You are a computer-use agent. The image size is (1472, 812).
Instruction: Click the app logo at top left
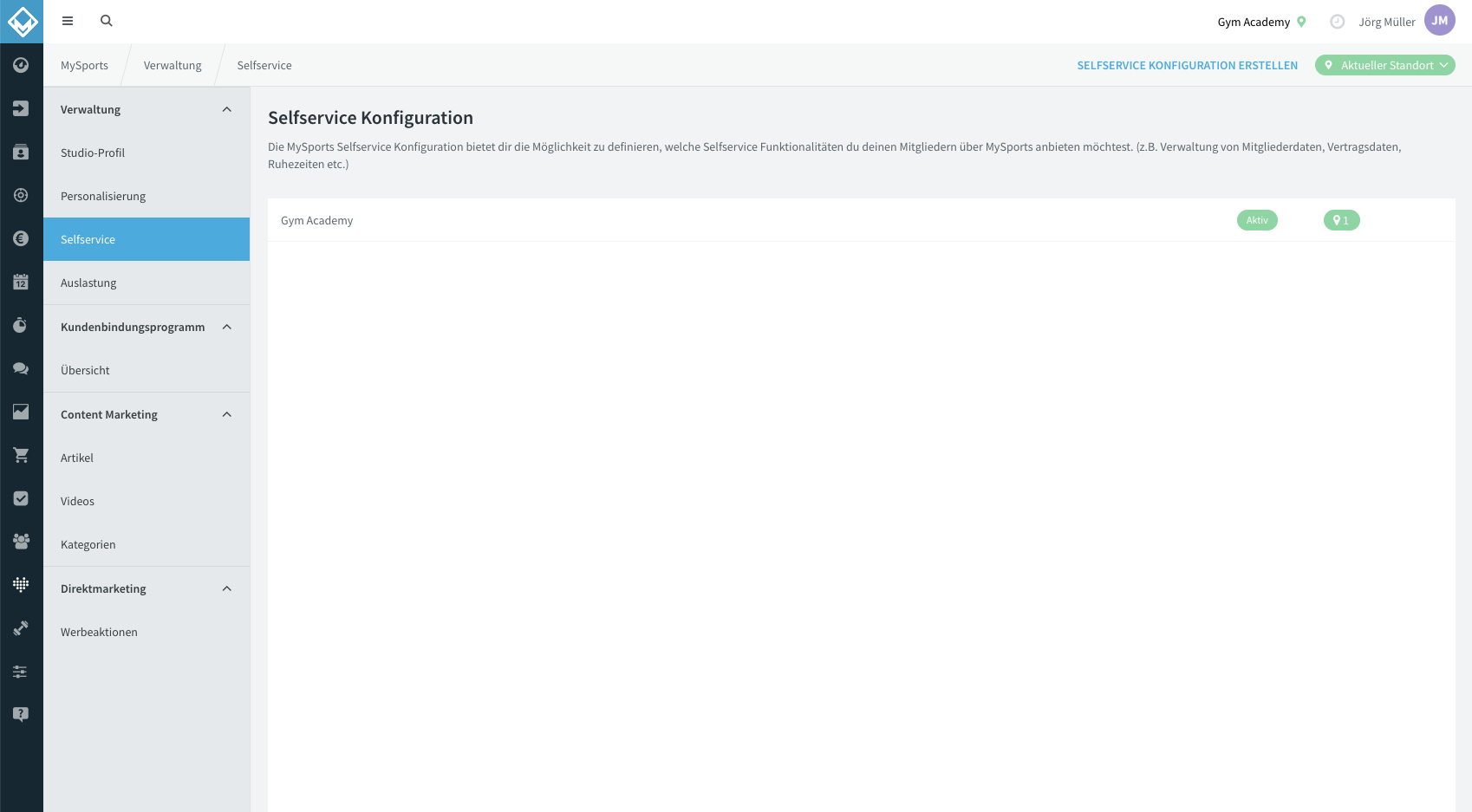[22, 22]
